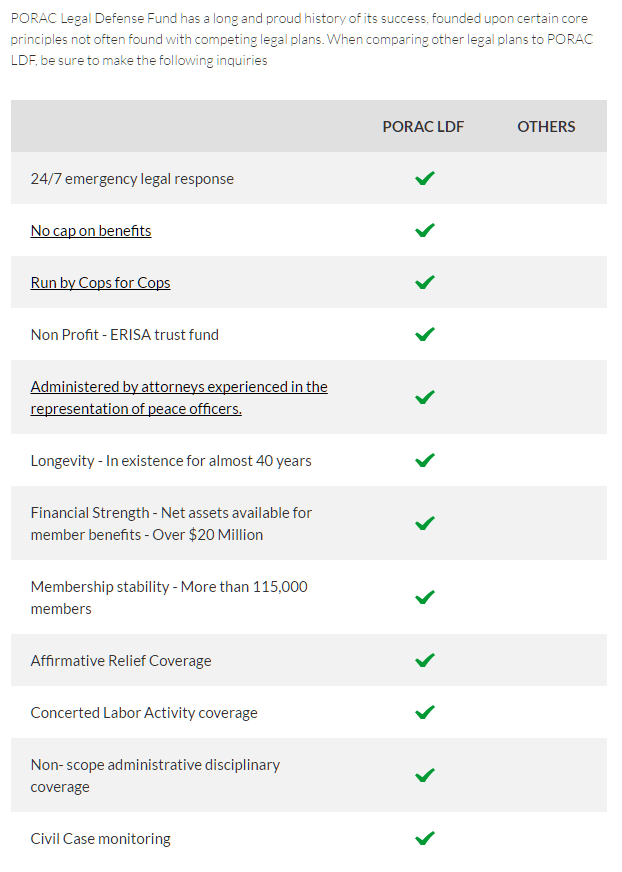Click the checkmark for Non Profit ERISA trust fund
The image size is (622, 872).
[425, 335]
